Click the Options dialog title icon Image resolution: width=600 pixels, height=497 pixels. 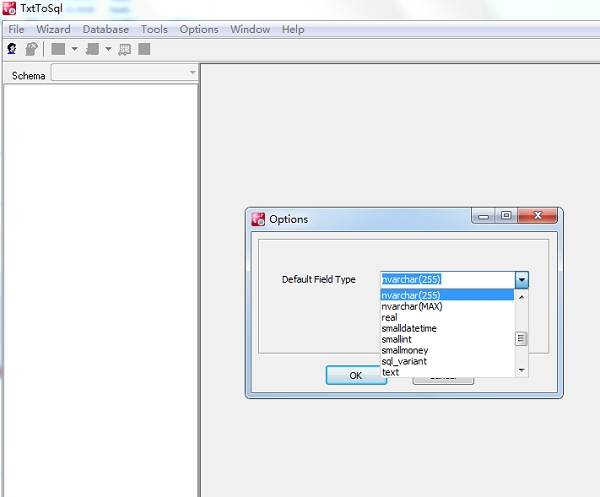click(258, 219)
